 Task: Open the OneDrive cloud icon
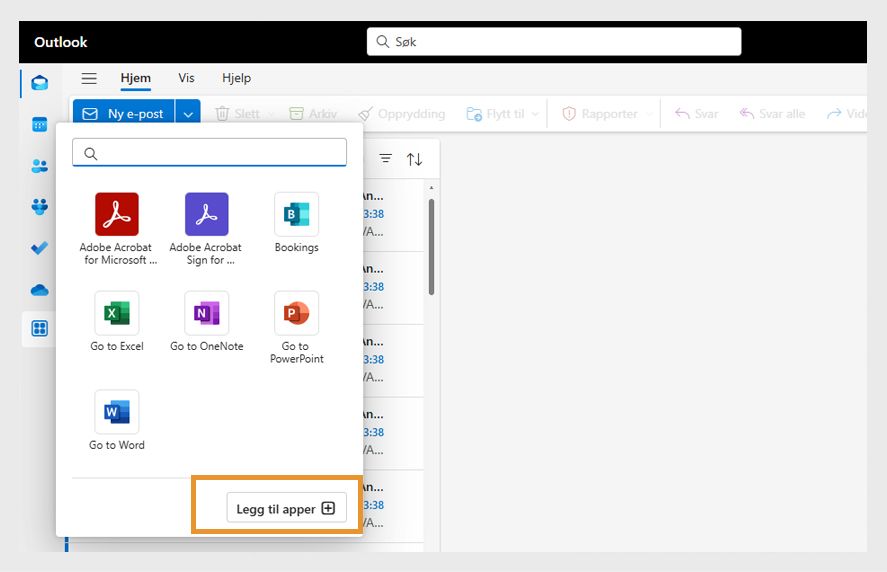(x=40, y=290)
